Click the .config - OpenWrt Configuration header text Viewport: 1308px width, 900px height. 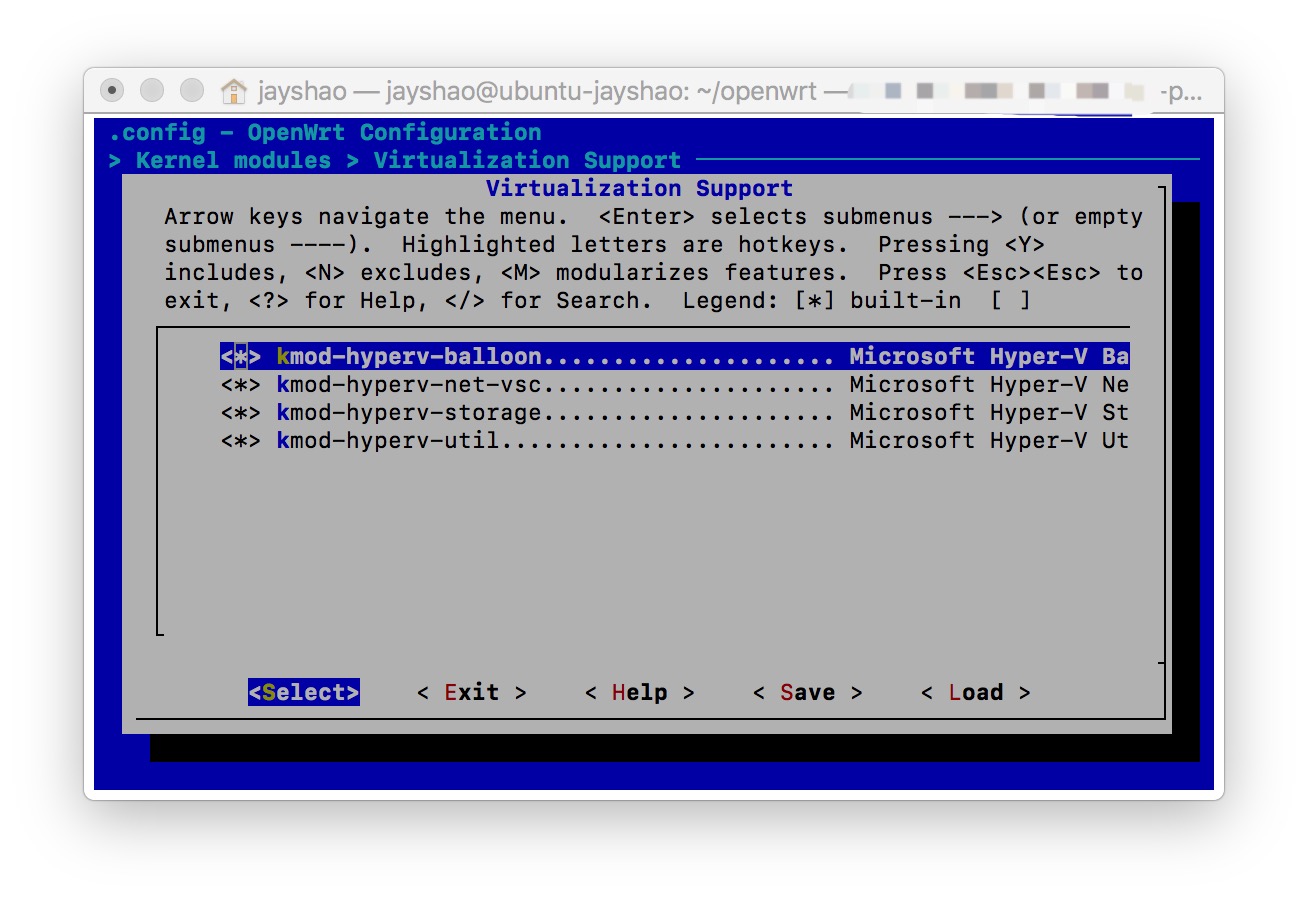[x=325, y=133]
